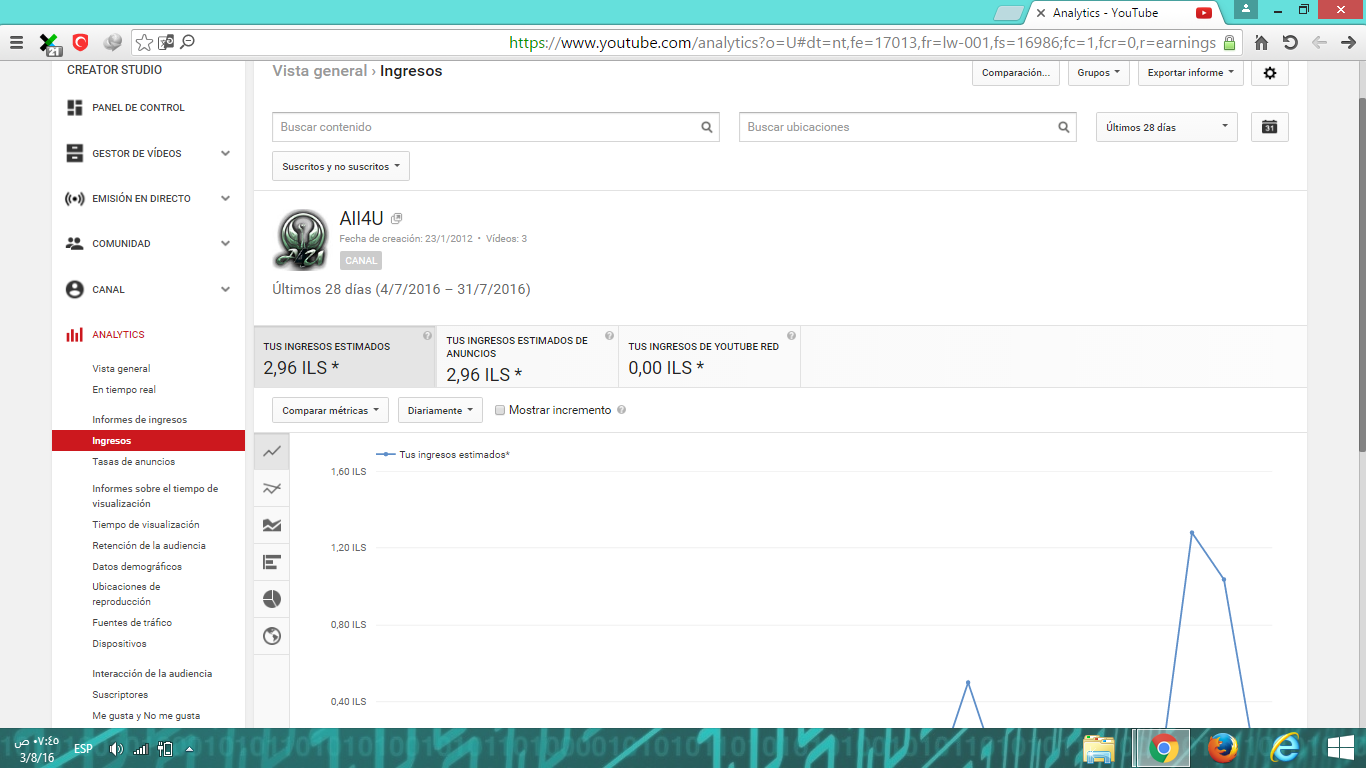Switch to the bar chart view
Viewport: 1366px width, 768px height.
click(x=272, y=562)
